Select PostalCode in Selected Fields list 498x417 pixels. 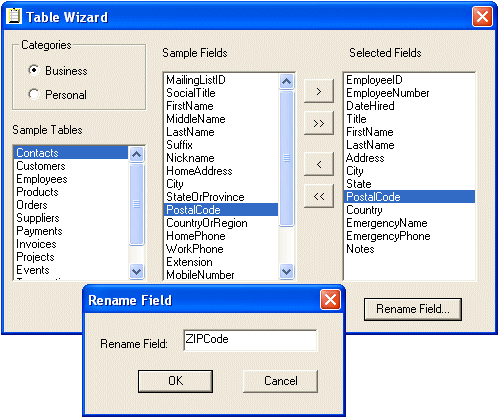(410, 197)
